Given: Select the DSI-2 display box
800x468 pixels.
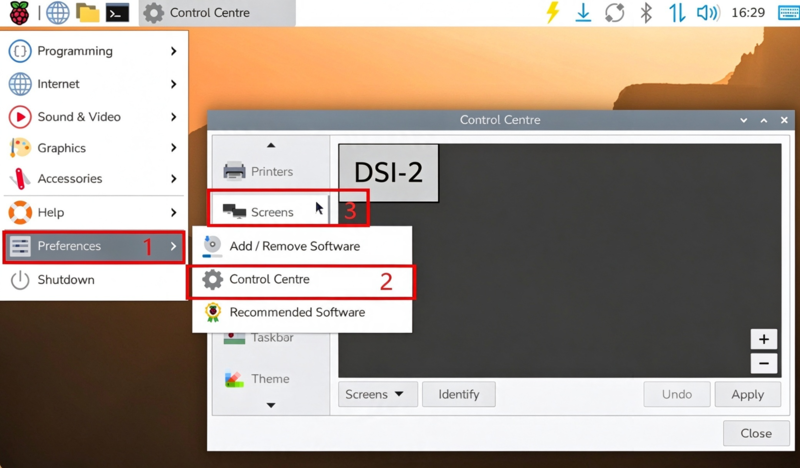Looking at the screenshot, I should pos(388,173).
